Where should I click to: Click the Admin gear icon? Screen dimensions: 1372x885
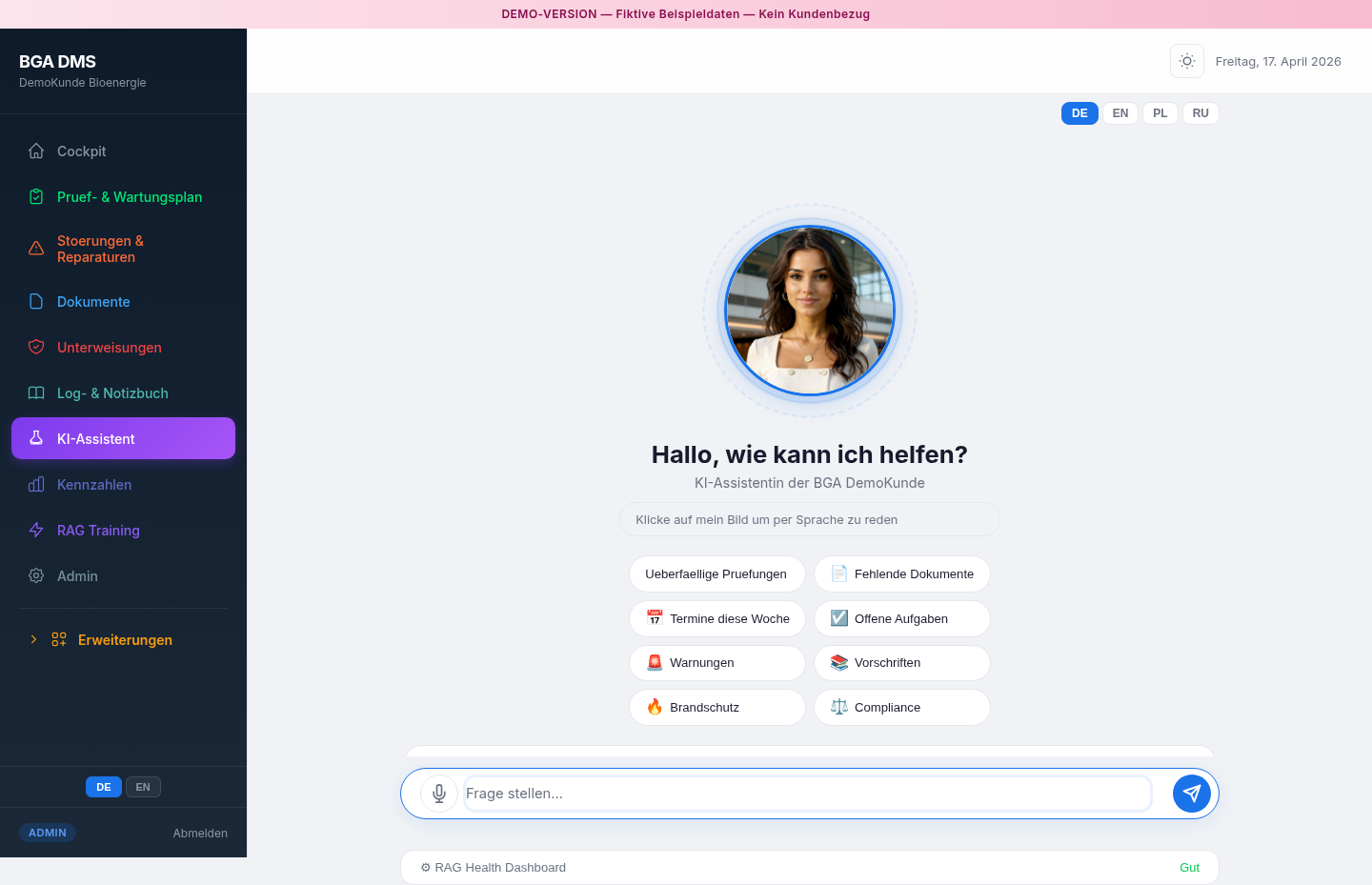point(35,575)
